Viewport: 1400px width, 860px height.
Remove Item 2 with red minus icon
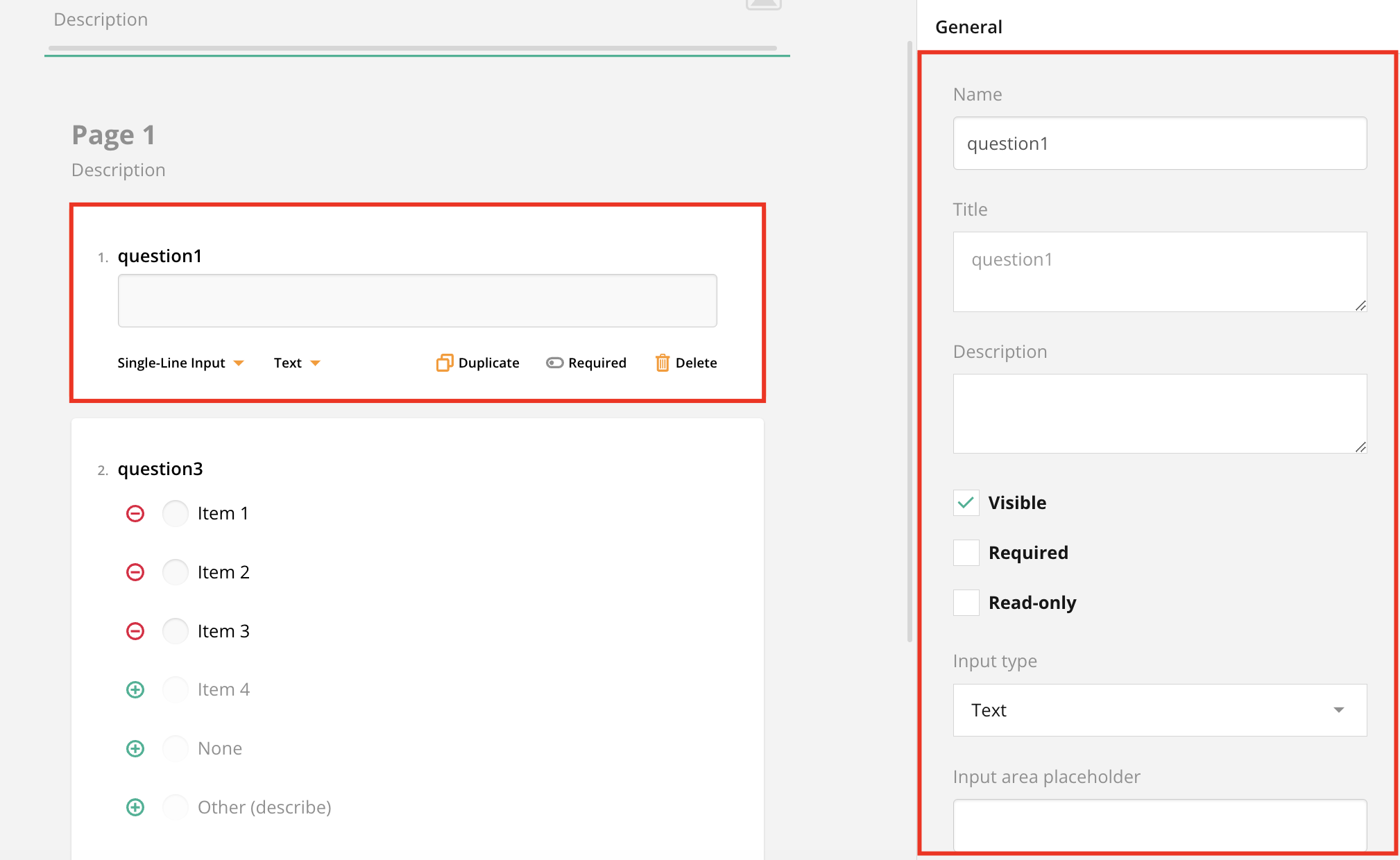(135, 572)
